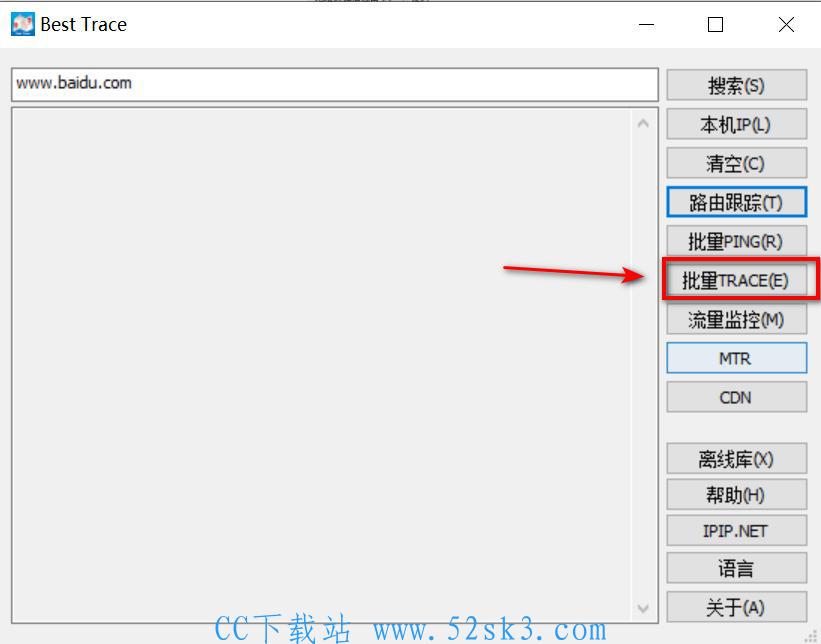821x644 pixels.
Task: Click the CDN button
Action: tap(736, 397)
